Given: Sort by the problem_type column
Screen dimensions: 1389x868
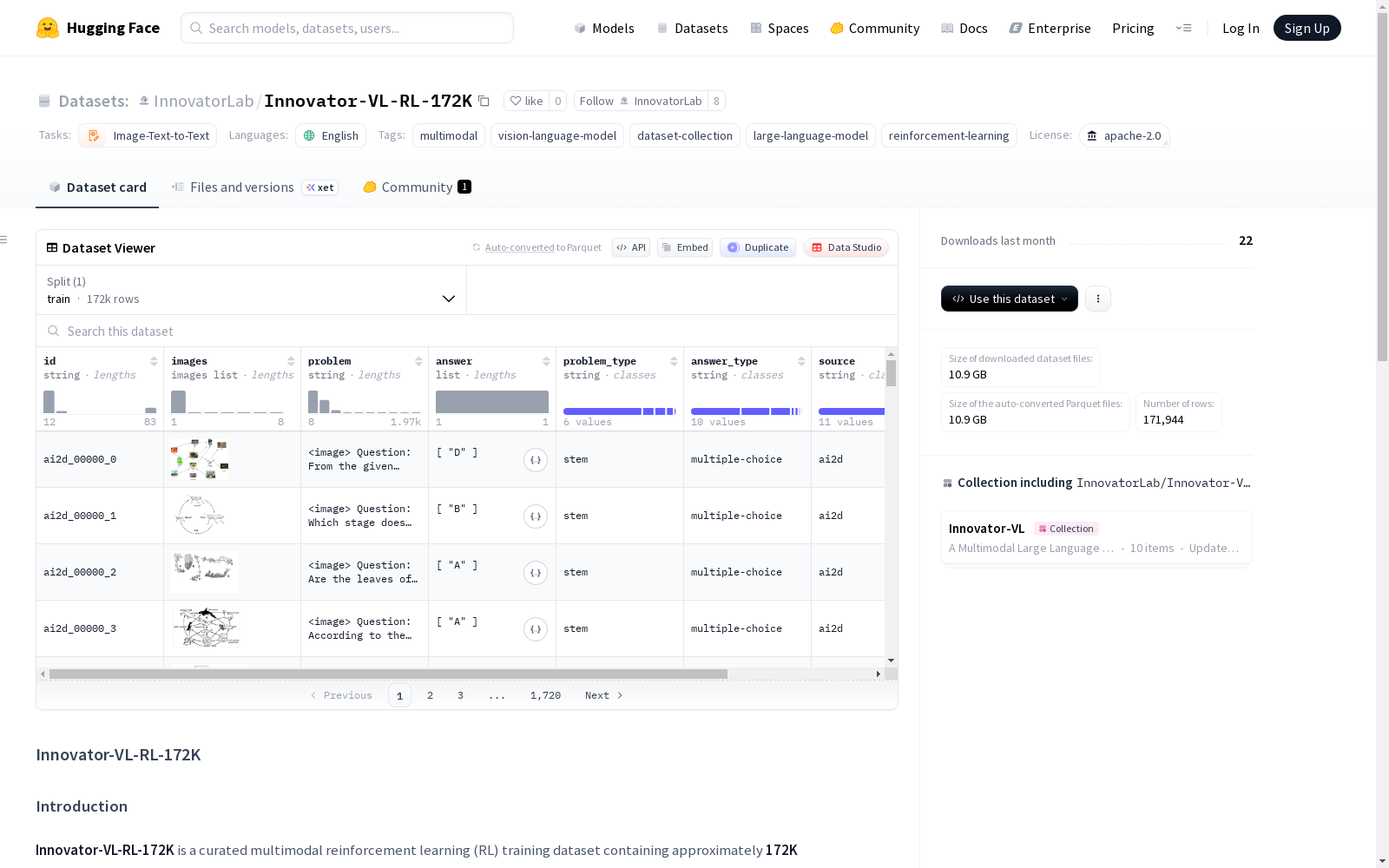Looking at the screenshot, I should [x=674, y=361].
